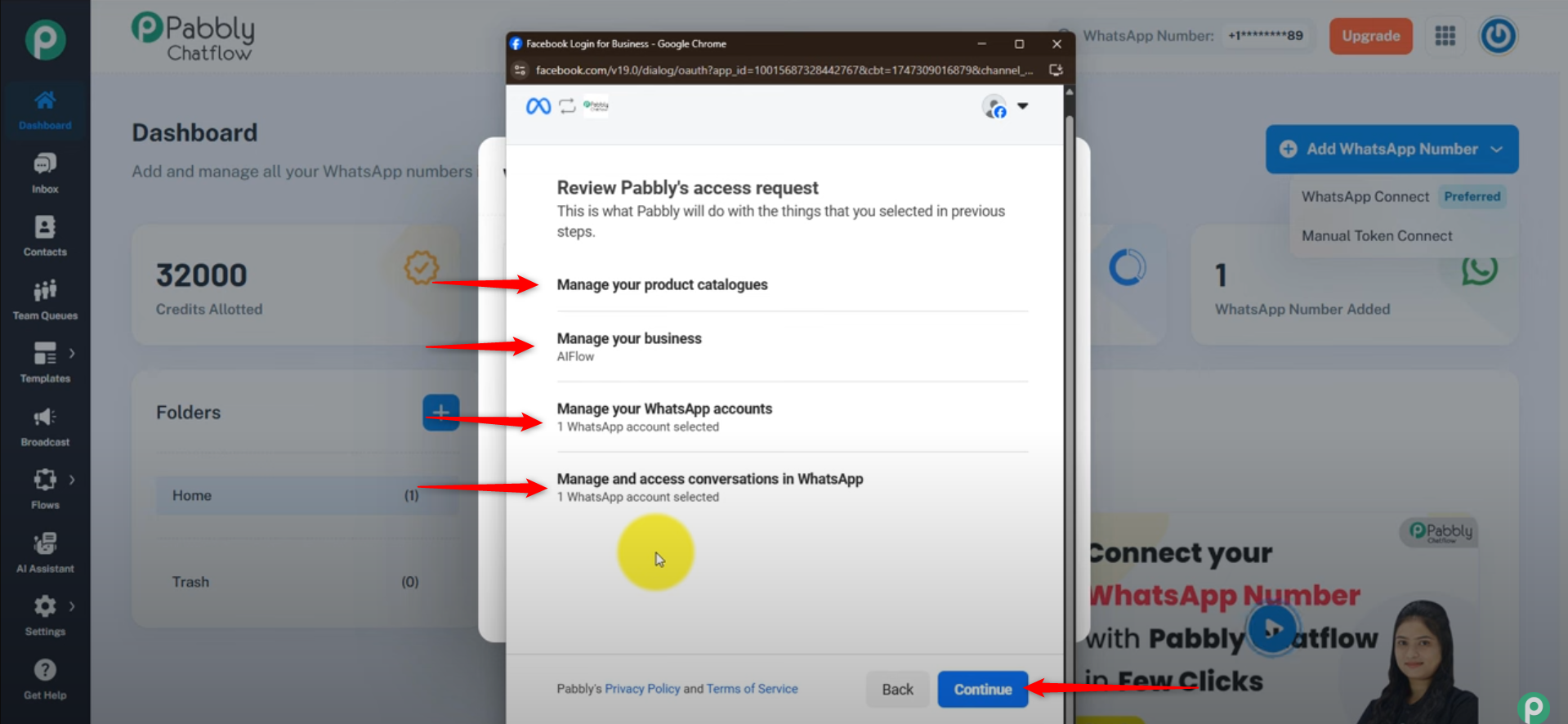The height and width of the screenshot is (724, 1568).
Task: Click the 'AIFlow' business name text
Action: (575, 356)
